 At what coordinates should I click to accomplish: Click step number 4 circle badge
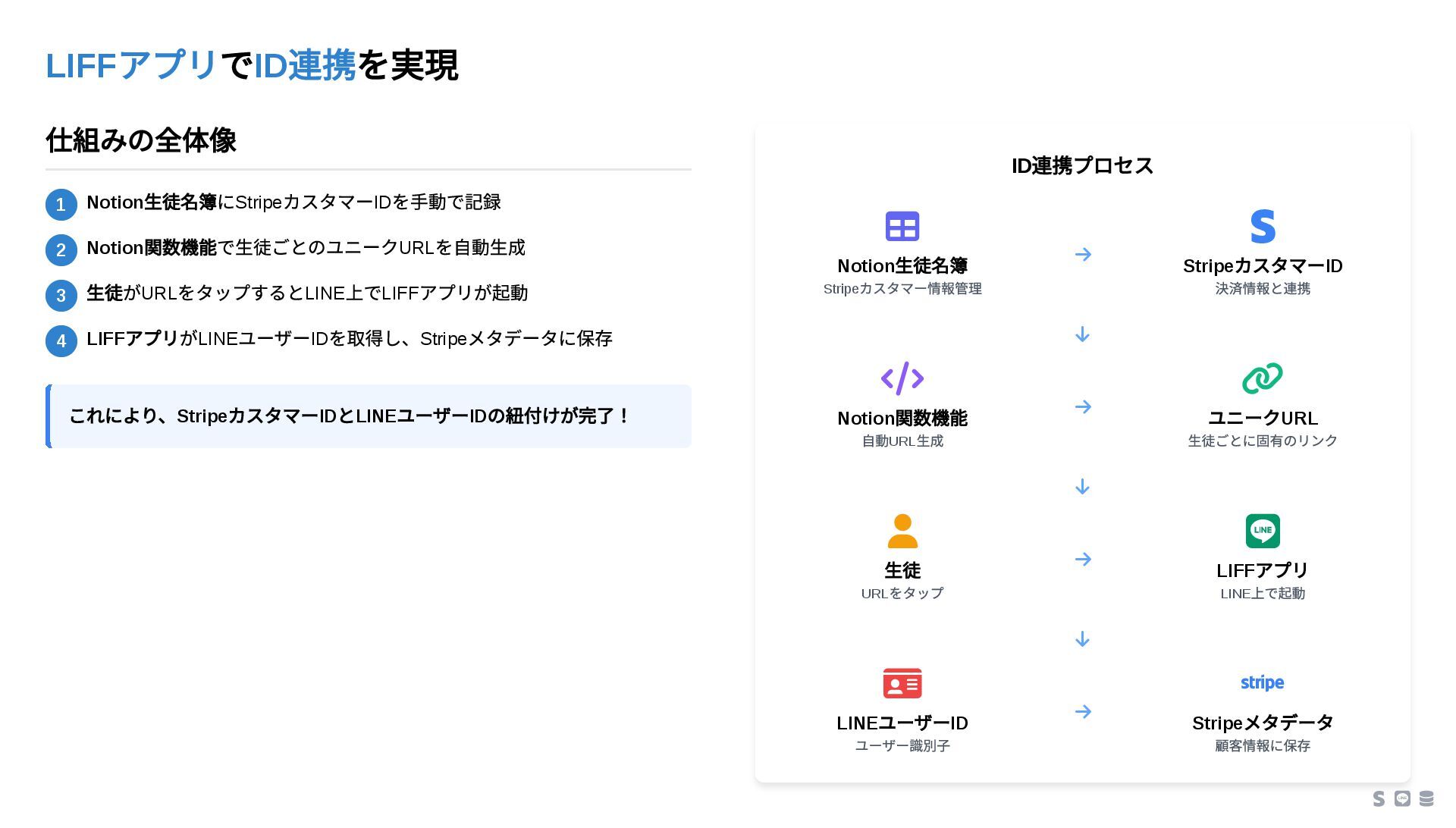(61, 341)
